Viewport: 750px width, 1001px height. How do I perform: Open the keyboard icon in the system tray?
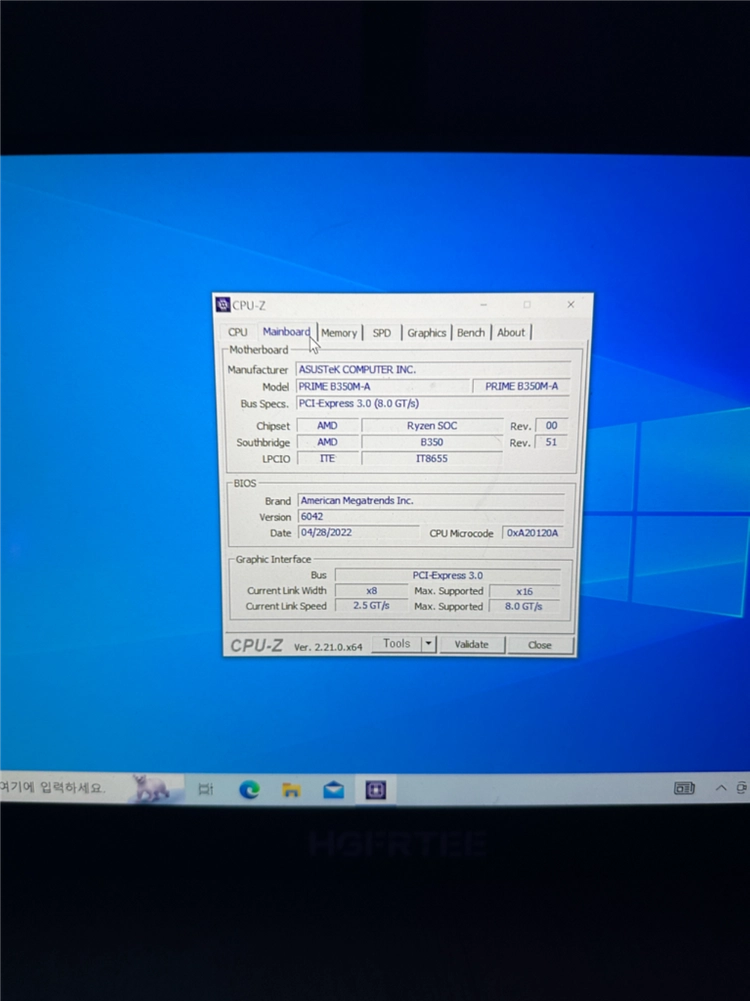(684, 788)
